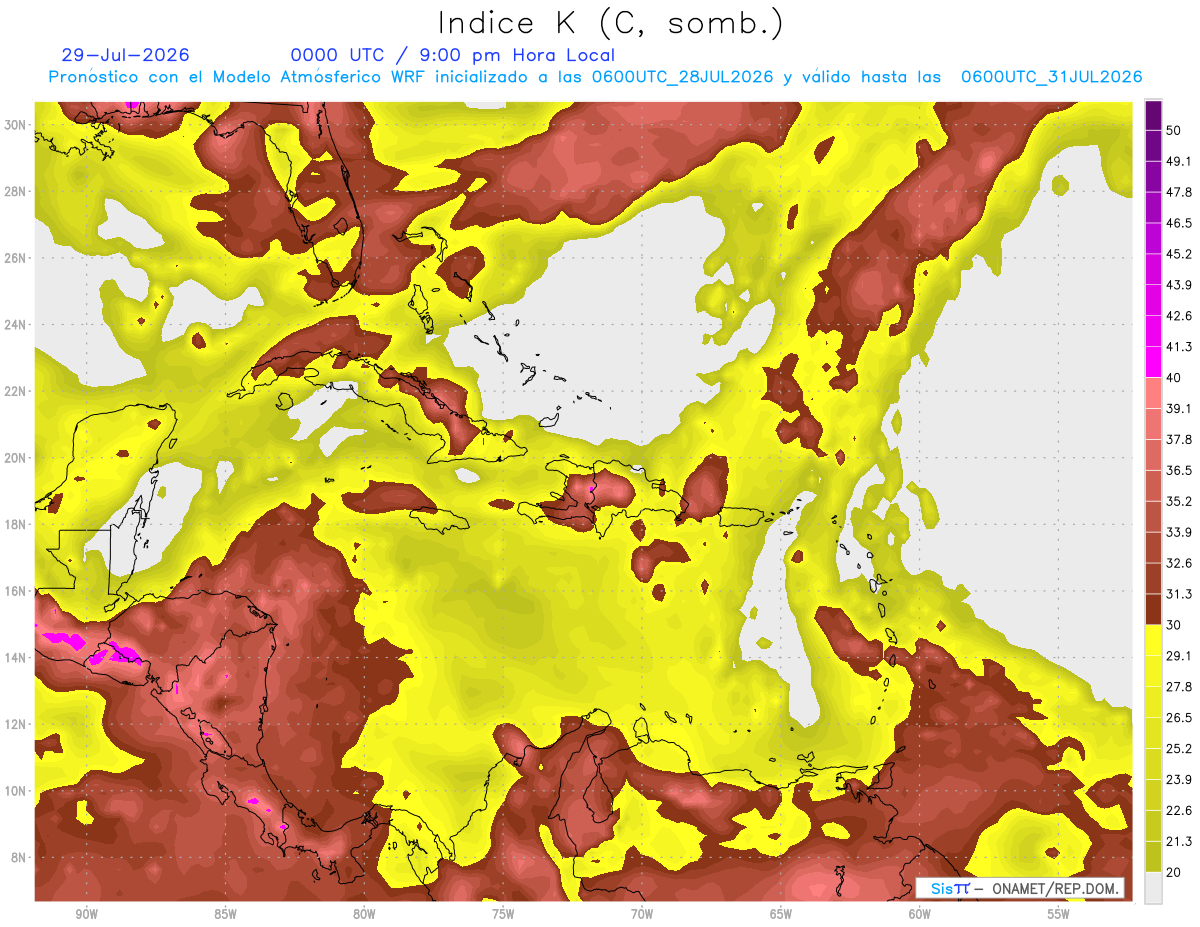Image resolution: width=1200 pixels, height=927 pixels.
Task: Click the longitude label "75W"
Action: [503, 914]
